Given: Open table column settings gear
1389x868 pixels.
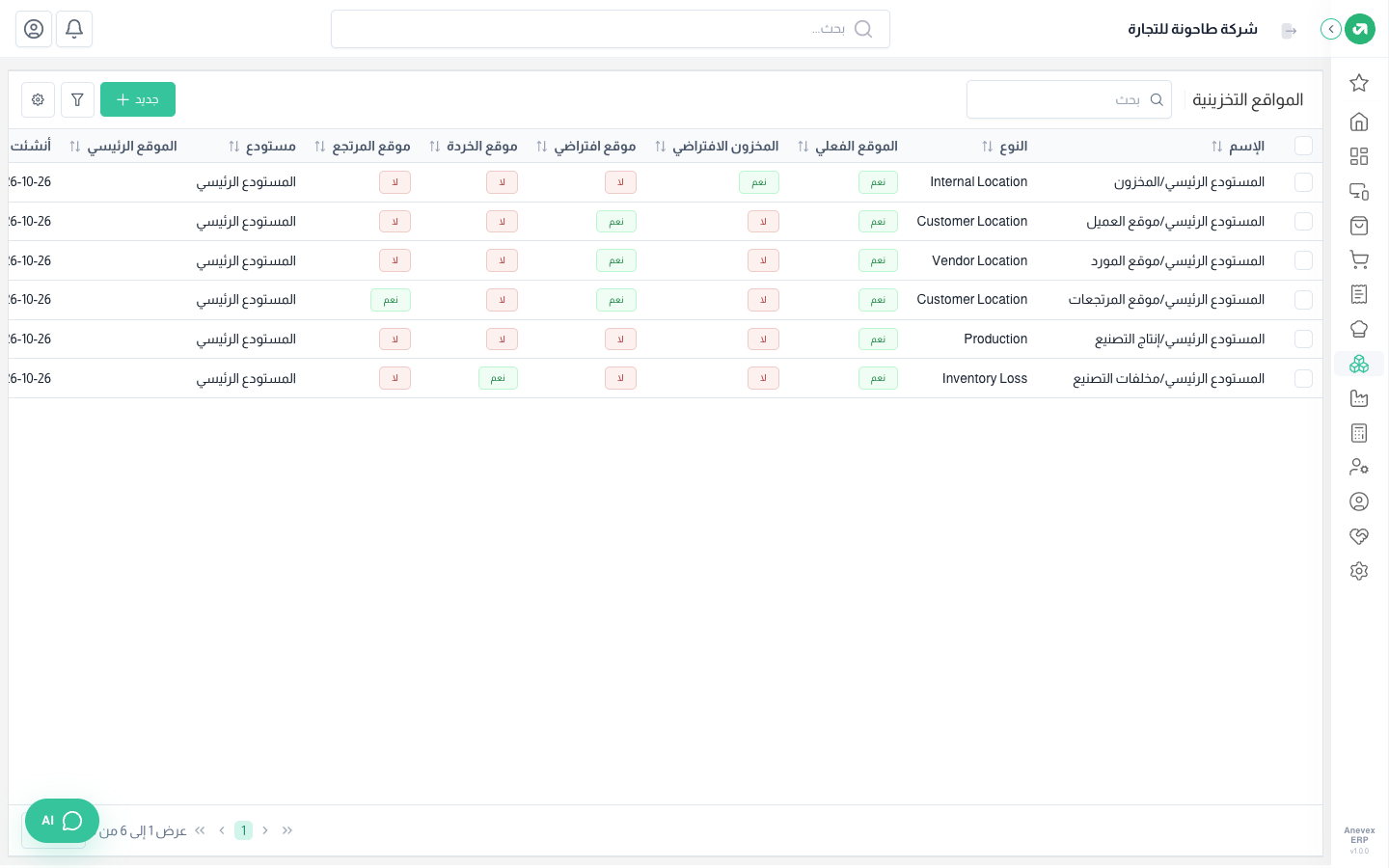Looking at the screenshot, I should pyautogui.click(x=38, y=99).
